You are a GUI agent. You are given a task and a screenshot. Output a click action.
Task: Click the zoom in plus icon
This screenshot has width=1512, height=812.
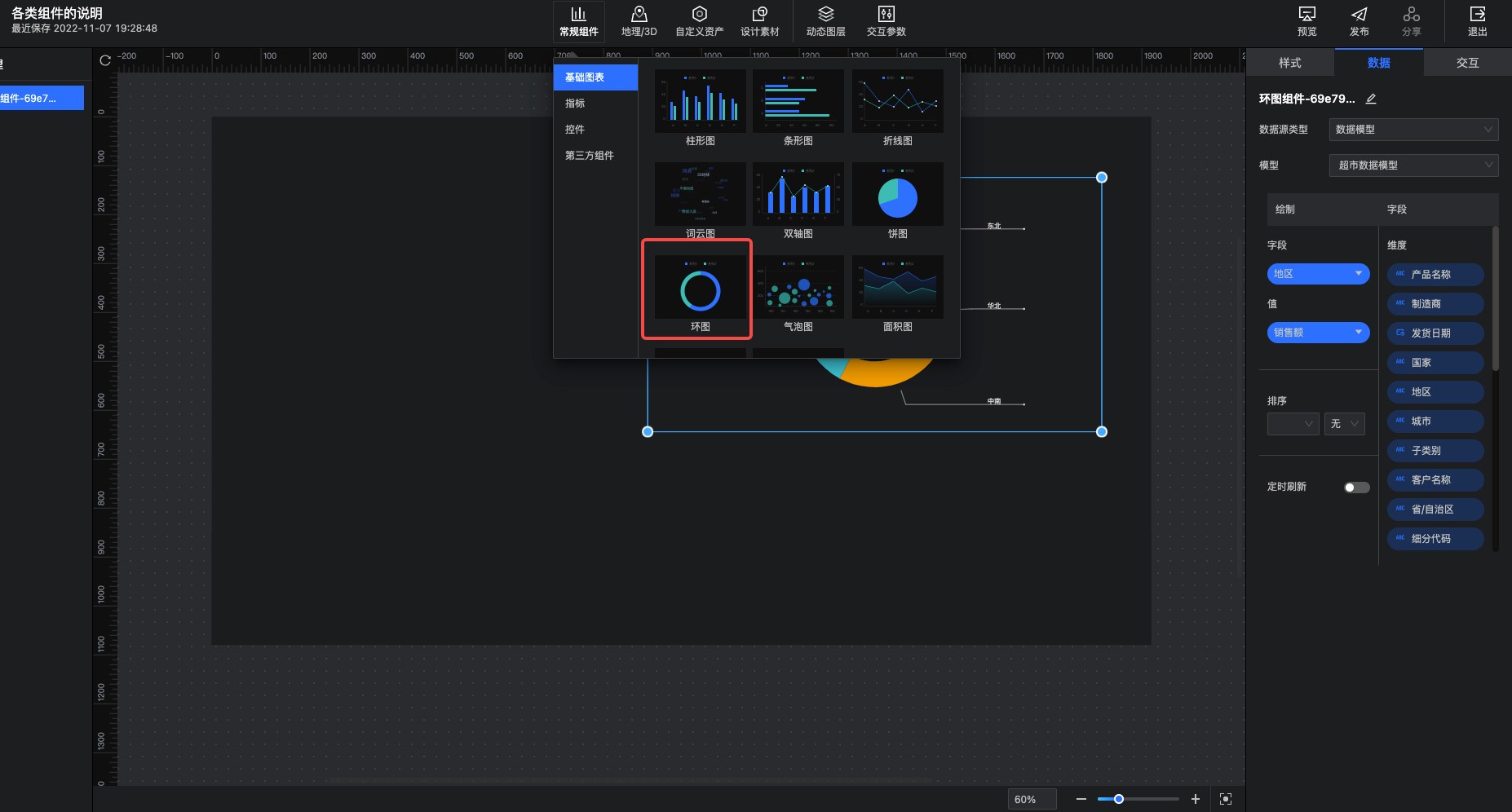pos(1195,799)
